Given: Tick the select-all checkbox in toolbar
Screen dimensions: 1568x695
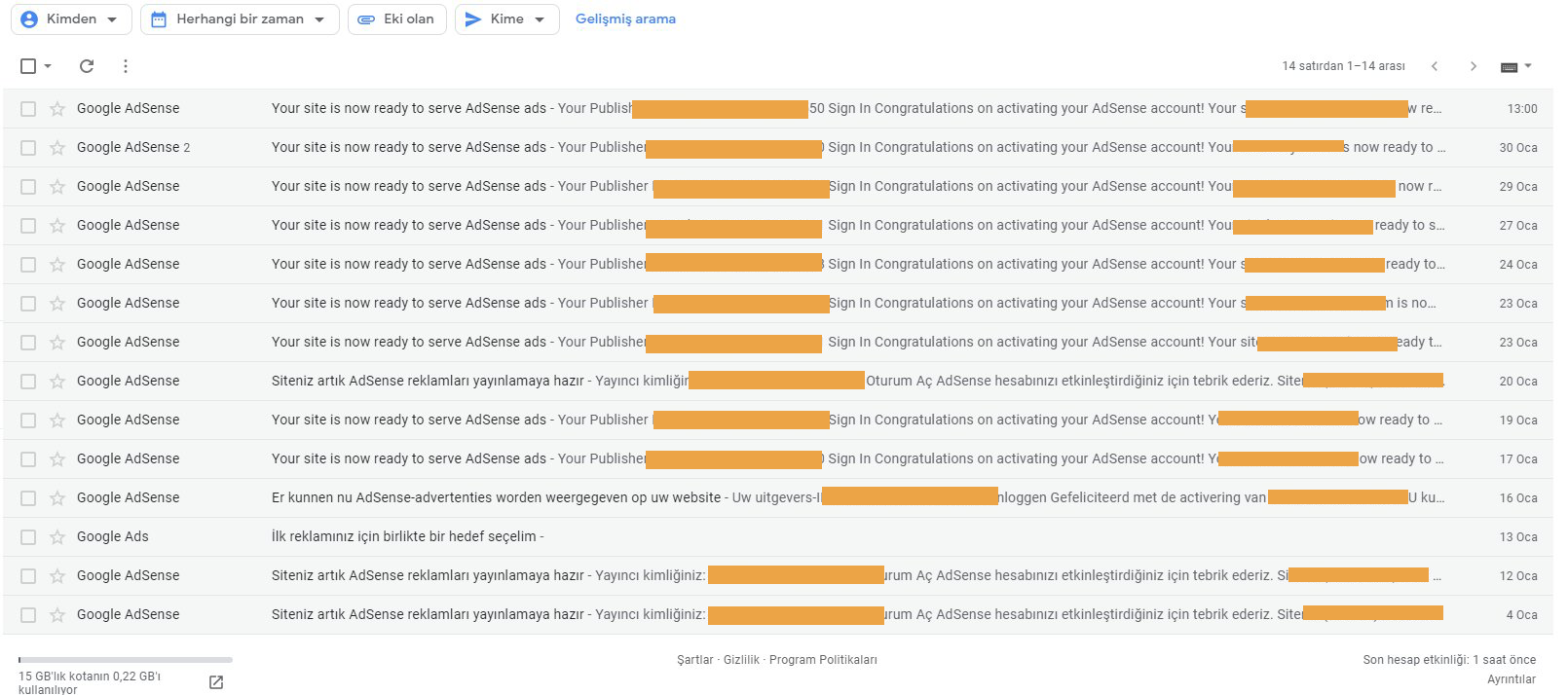Looking at the screenshot, I should pos(28,66).
